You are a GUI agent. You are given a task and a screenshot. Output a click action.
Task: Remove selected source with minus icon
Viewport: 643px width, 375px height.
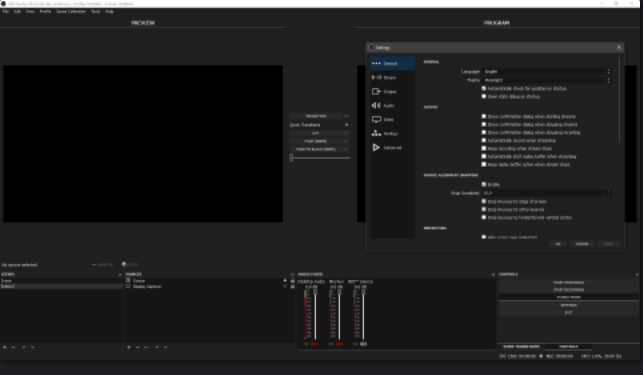[x=138, y=347]
